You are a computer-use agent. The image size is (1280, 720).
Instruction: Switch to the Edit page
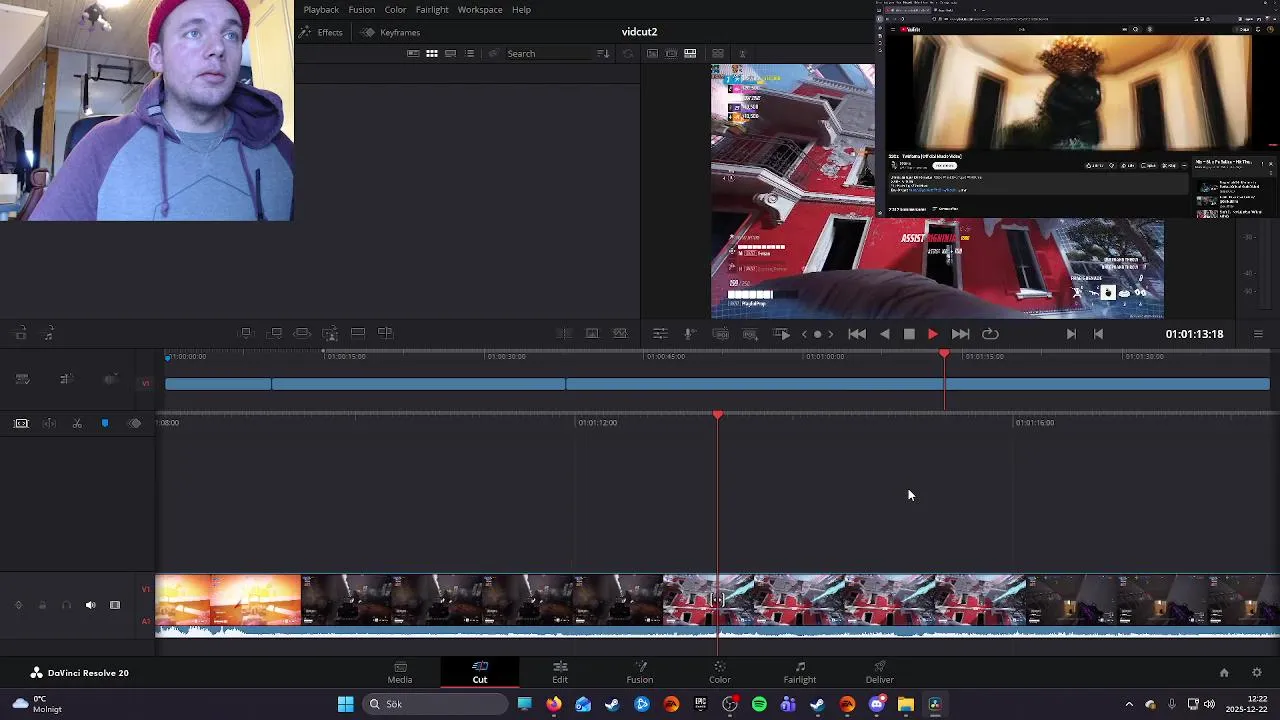click(560, 672)
